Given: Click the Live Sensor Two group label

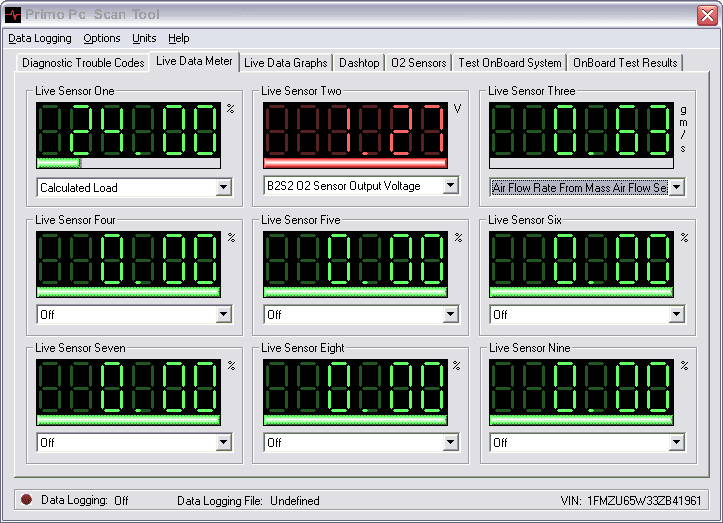Looking at the screenshot, I should coord(301,91).
